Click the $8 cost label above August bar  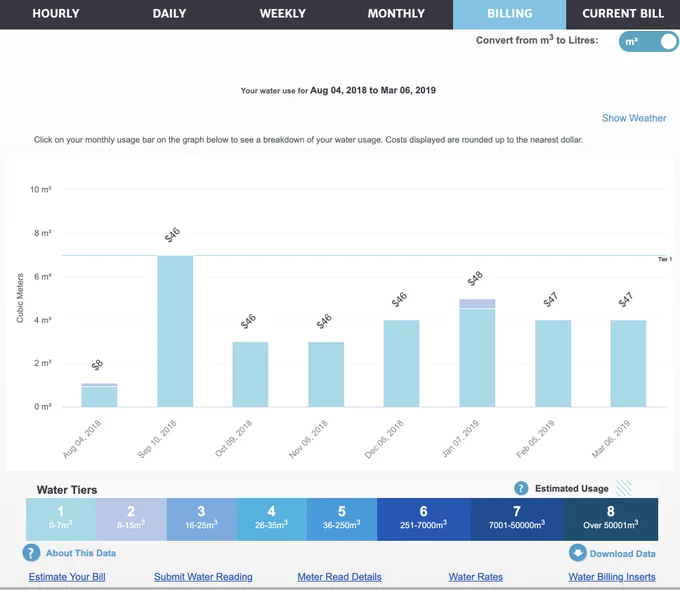97,365
